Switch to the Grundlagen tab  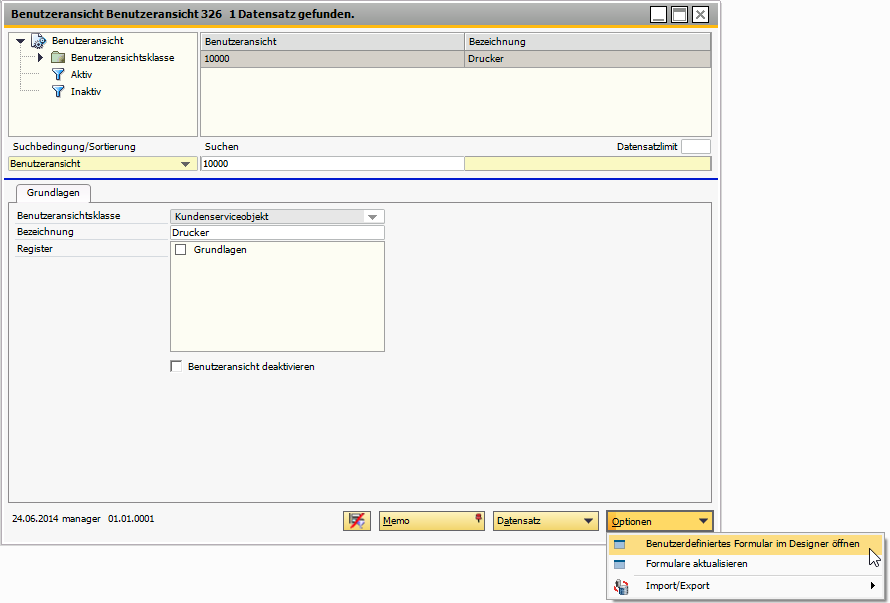pos(53,193)
